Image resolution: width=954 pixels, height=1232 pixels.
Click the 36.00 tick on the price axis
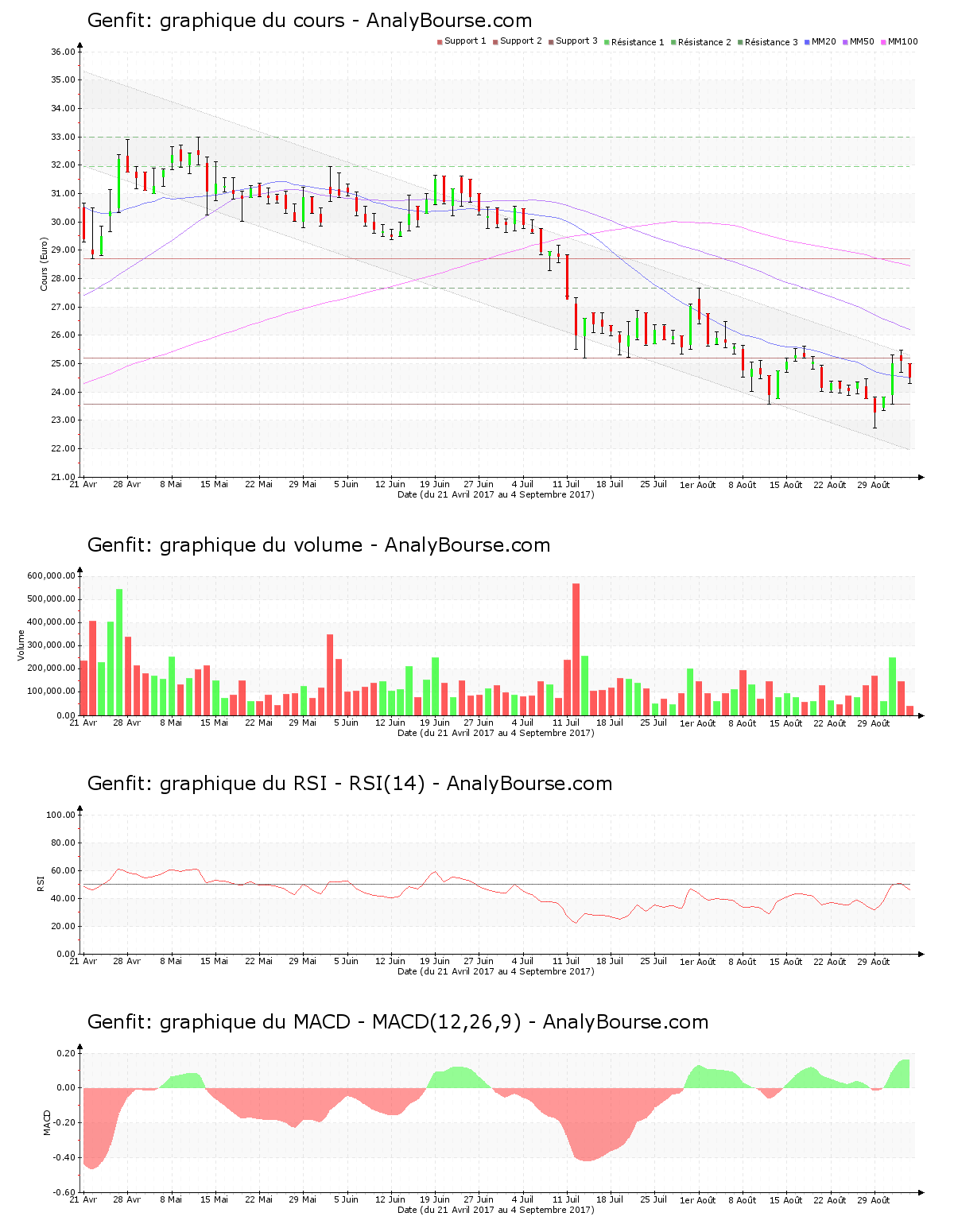click(x=63, y=52)
